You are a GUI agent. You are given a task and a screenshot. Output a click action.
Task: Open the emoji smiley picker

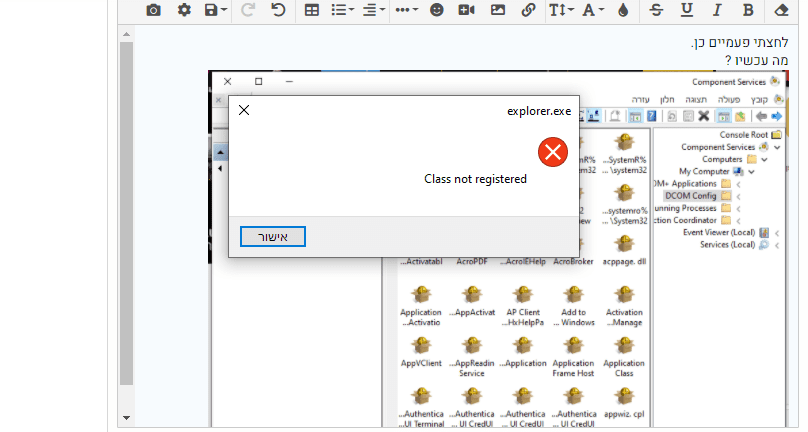coord(436,10)
